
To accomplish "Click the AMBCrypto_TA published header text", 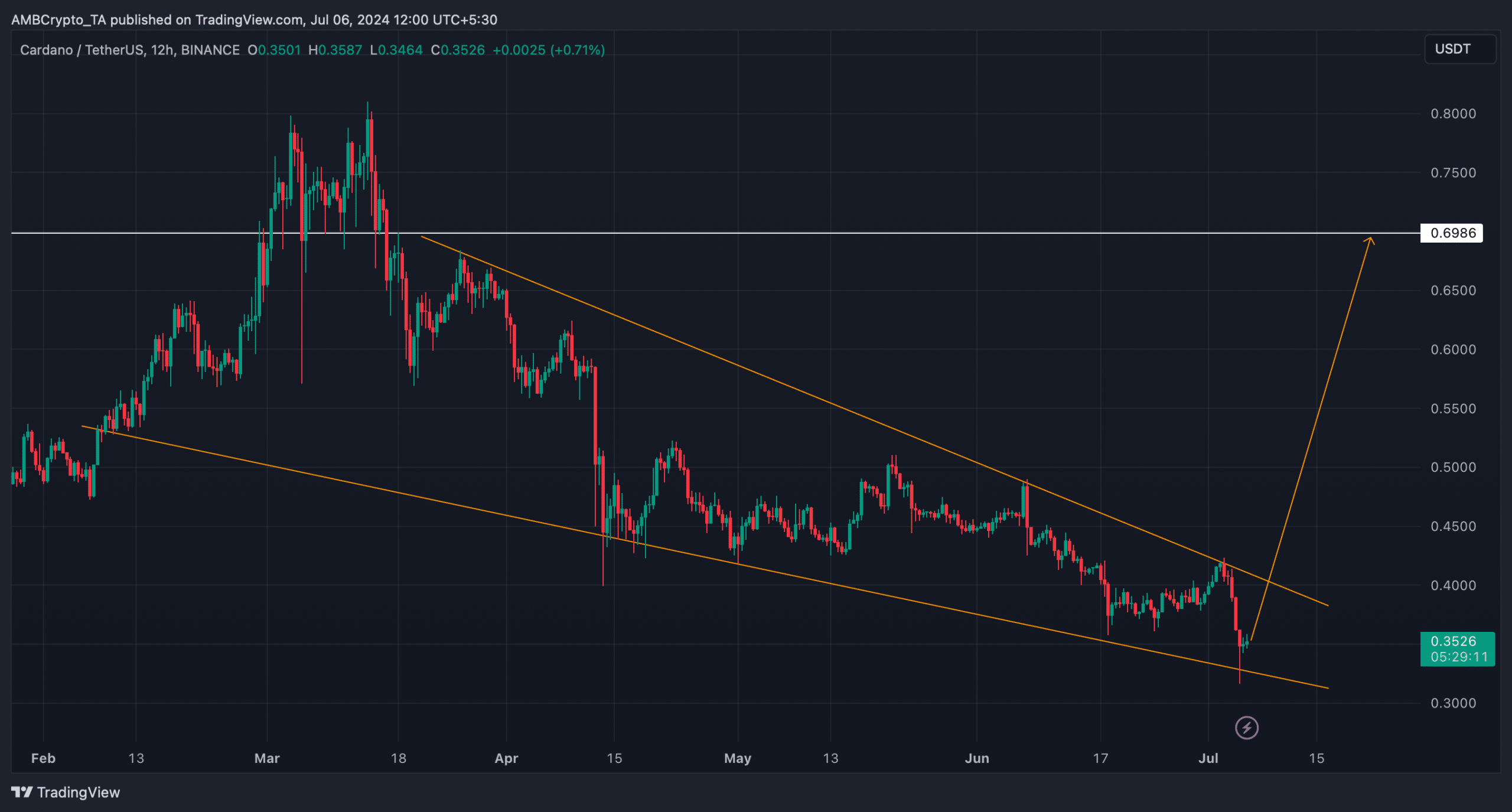I will [x=254, y=20].
